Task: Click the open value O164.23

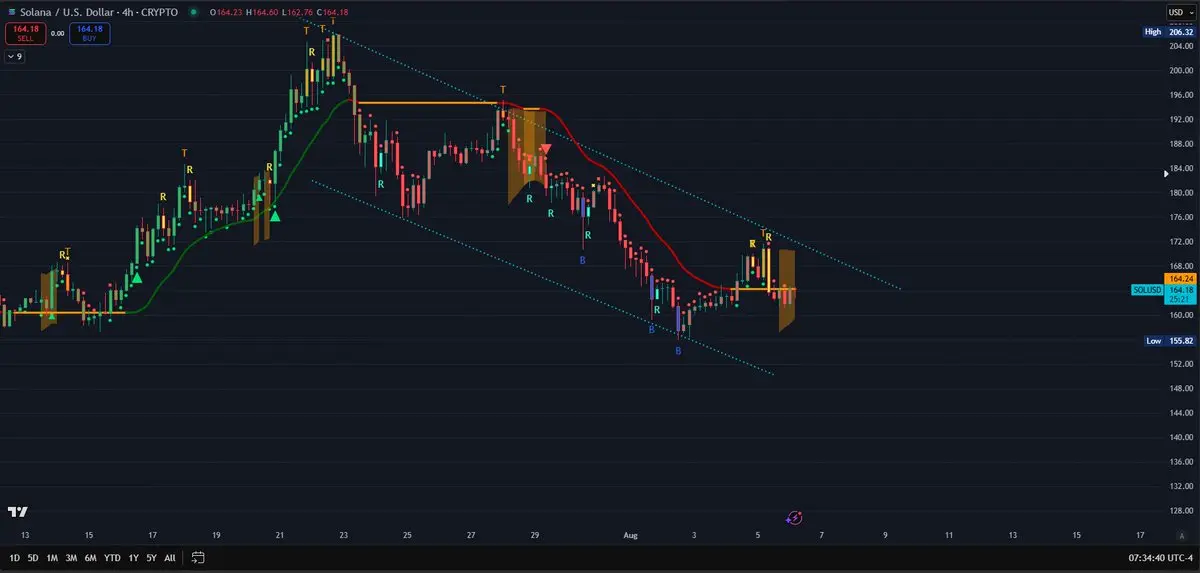Action: point(224,12)
